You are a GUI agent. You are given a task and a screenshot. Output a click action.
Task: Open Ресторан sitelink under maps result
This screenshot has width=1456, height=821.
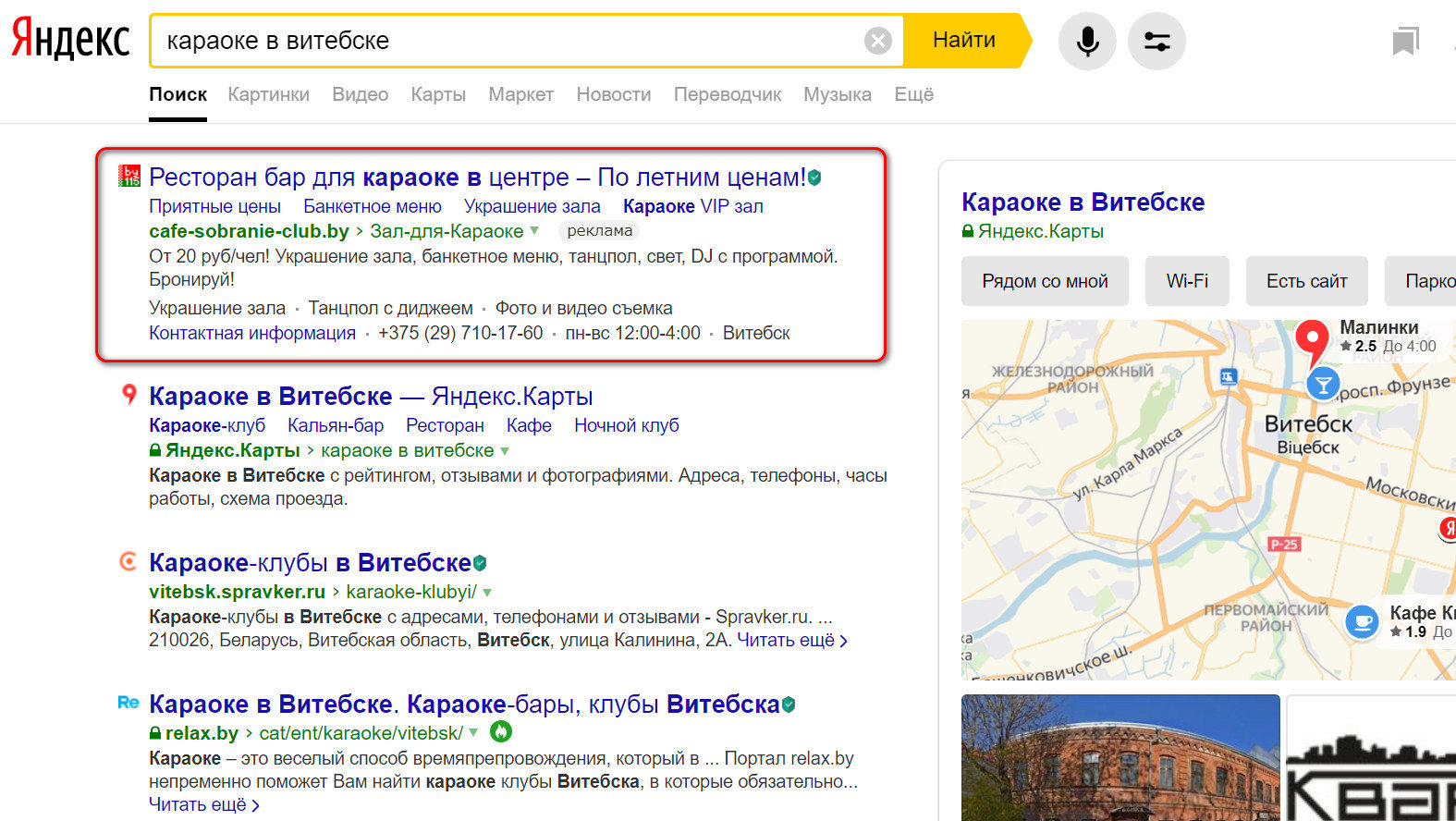445,425
